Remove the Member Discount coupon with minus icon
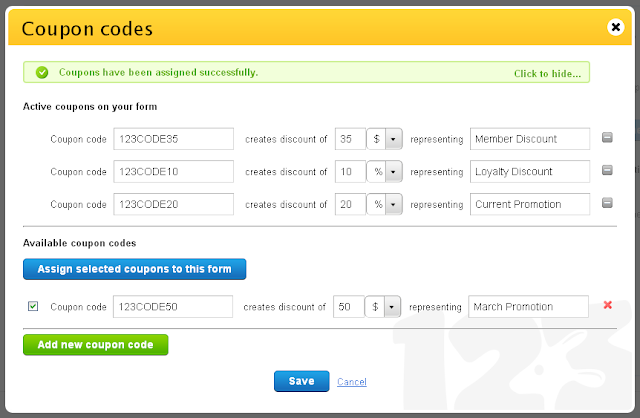640x418 pixels. [607, 138]
